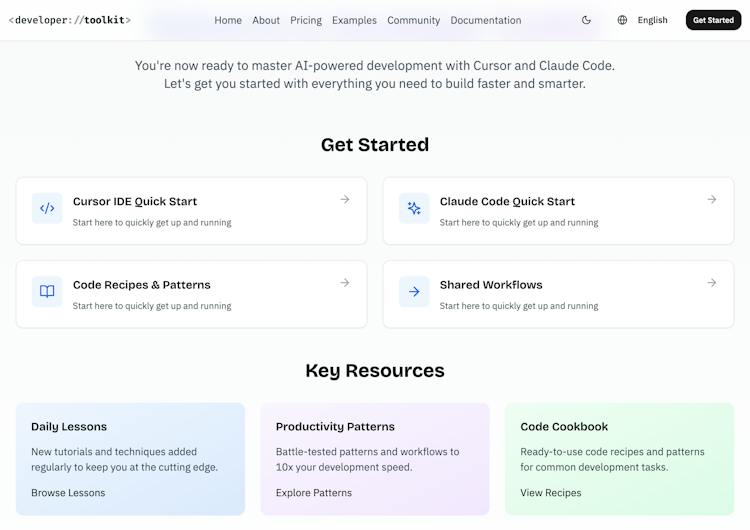Image resolution: width=750 pixels, height=530 pixels.
Task: Open the Documentation nav link
Action: (x=486, y=20)
